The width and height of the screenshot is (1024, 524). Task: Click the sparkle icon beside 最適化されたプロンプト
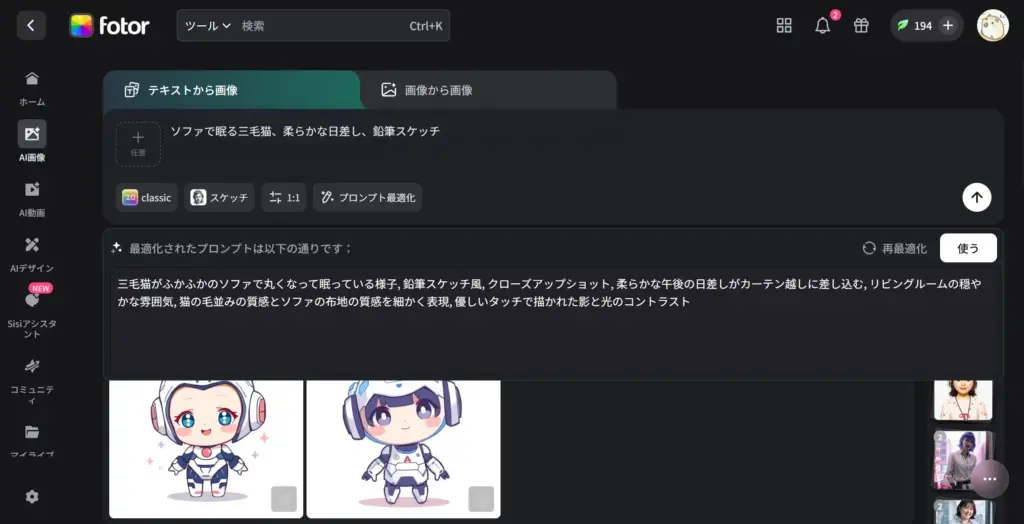coord(117,248)
